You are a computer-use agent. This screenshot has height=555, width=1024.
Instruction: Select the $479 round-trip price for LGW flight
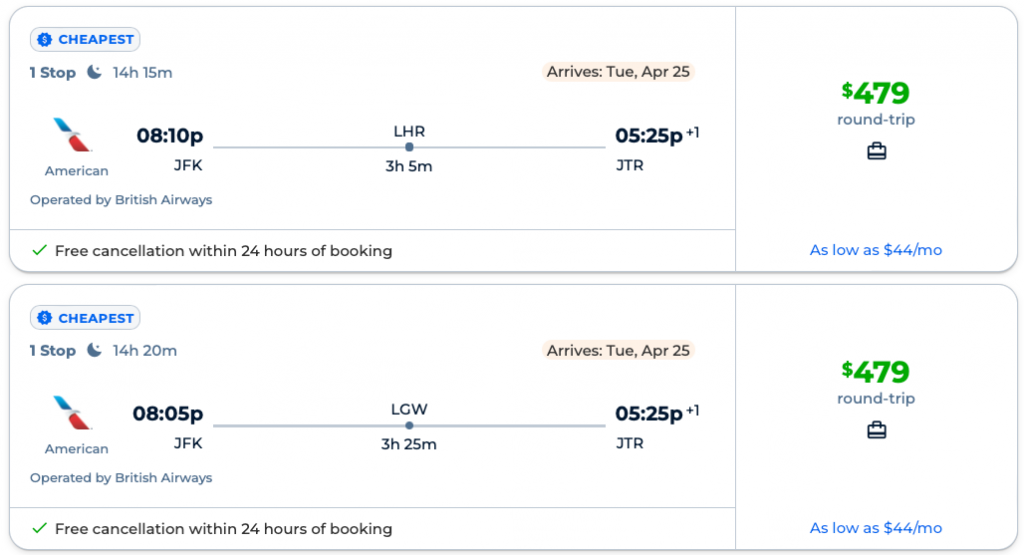[x=876, y=372]
